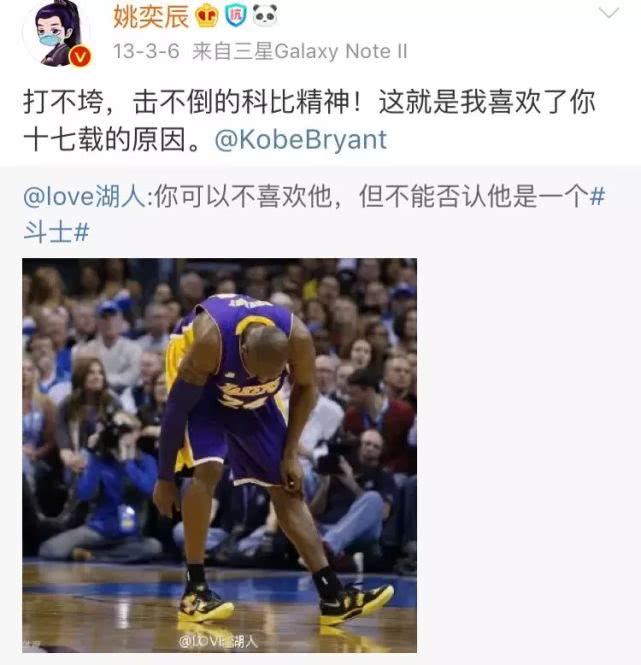641x665 pixels.
Task: Expand the post options chevron
Action: [609, 14]
